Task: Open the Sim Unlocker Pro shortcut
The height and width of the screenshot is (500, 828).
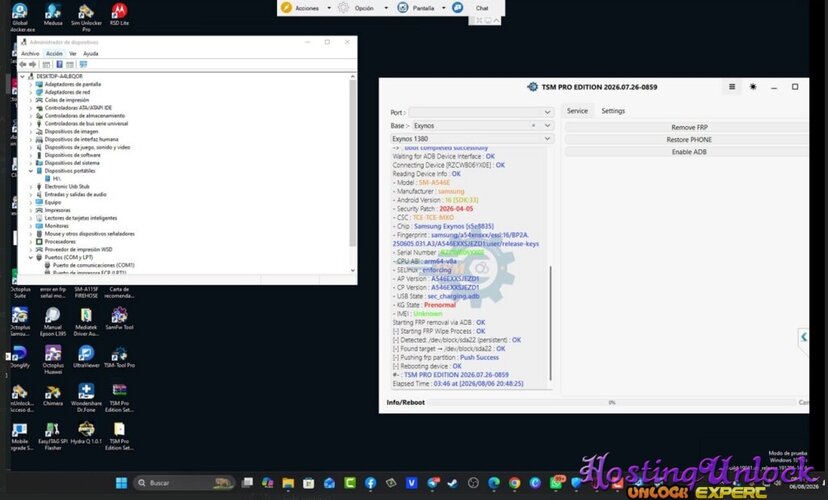Action: 86,17
